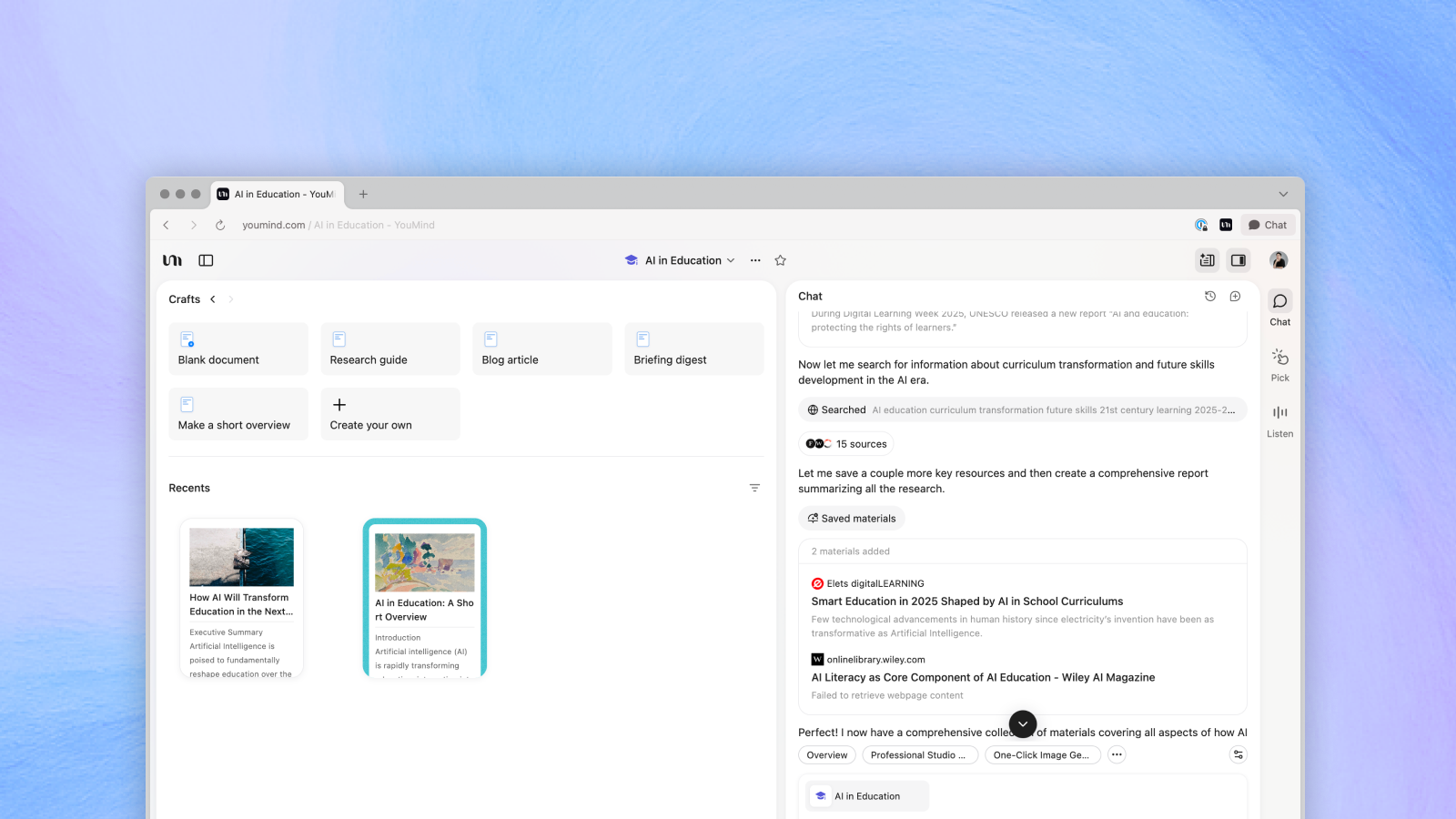1456x819 pixels.
Task: Start a new chat with plus bubble icon
Action: (1235, 297)
